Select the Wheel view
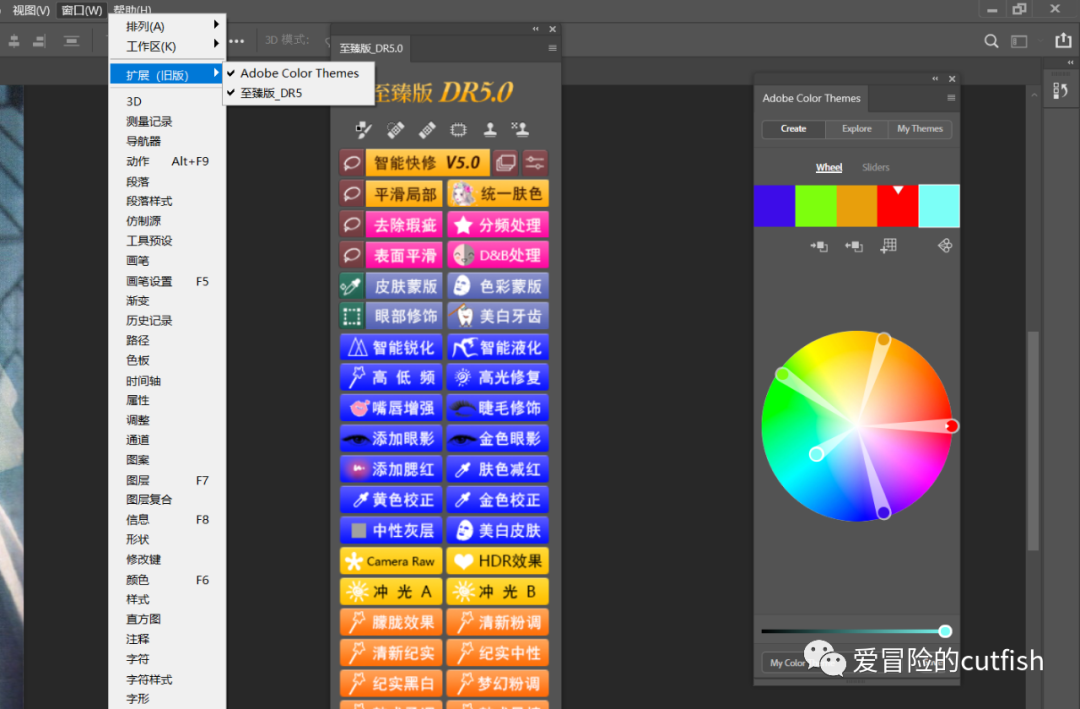 point(829,167)
